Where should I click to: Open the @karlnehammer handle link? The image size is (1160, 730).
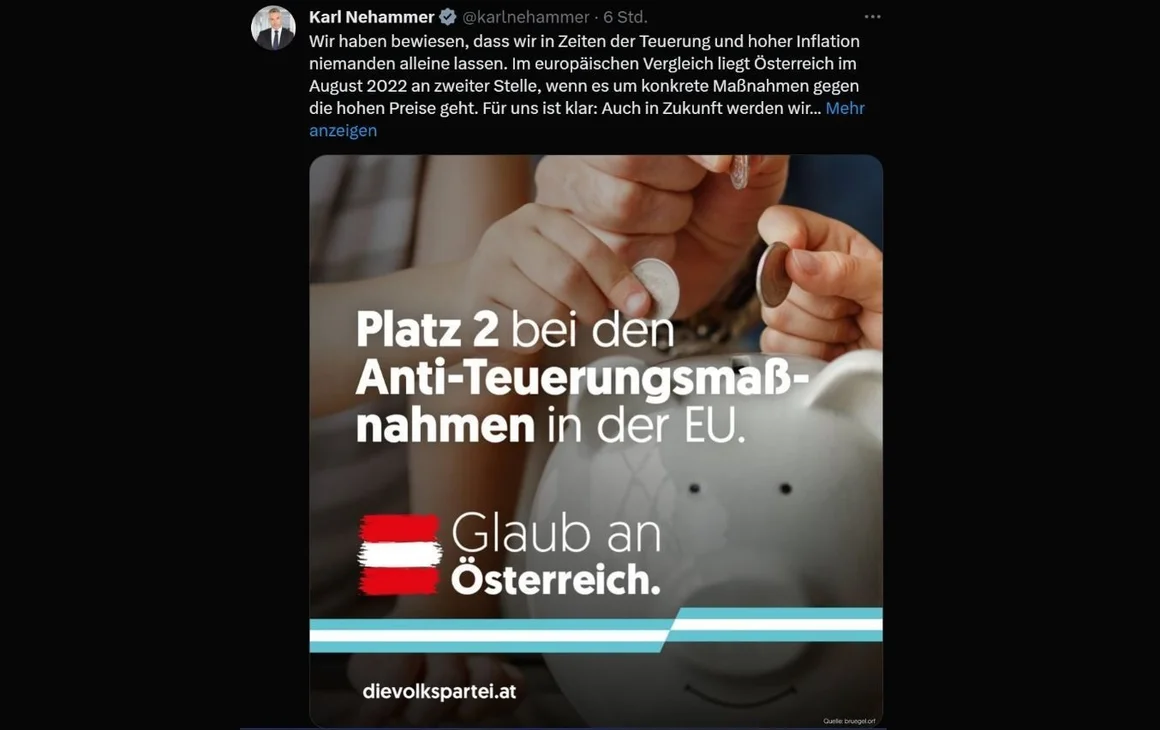pos(525,17)
